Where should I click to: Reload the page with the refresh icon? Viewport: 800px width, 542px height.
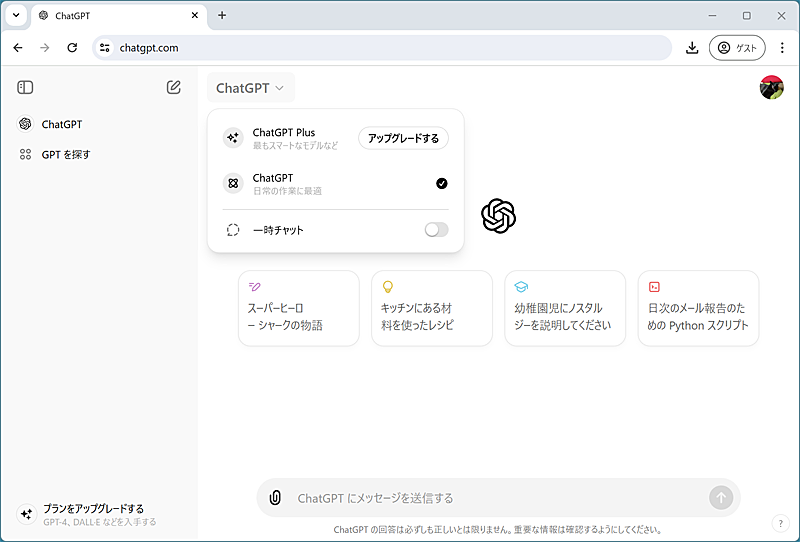point(72,48)
